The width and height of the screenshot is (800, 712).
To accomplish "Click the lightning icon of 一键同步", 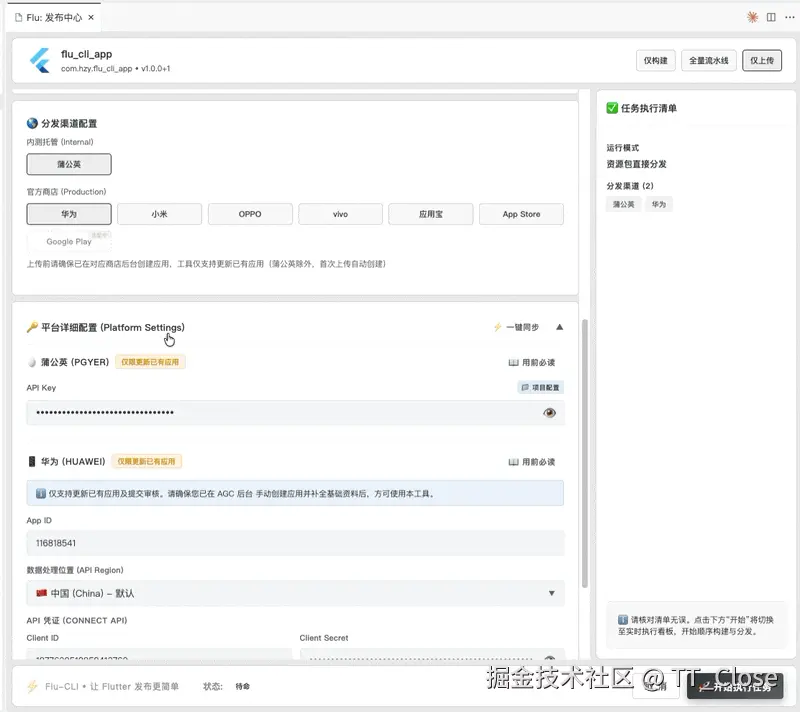I will coord(498,327).
